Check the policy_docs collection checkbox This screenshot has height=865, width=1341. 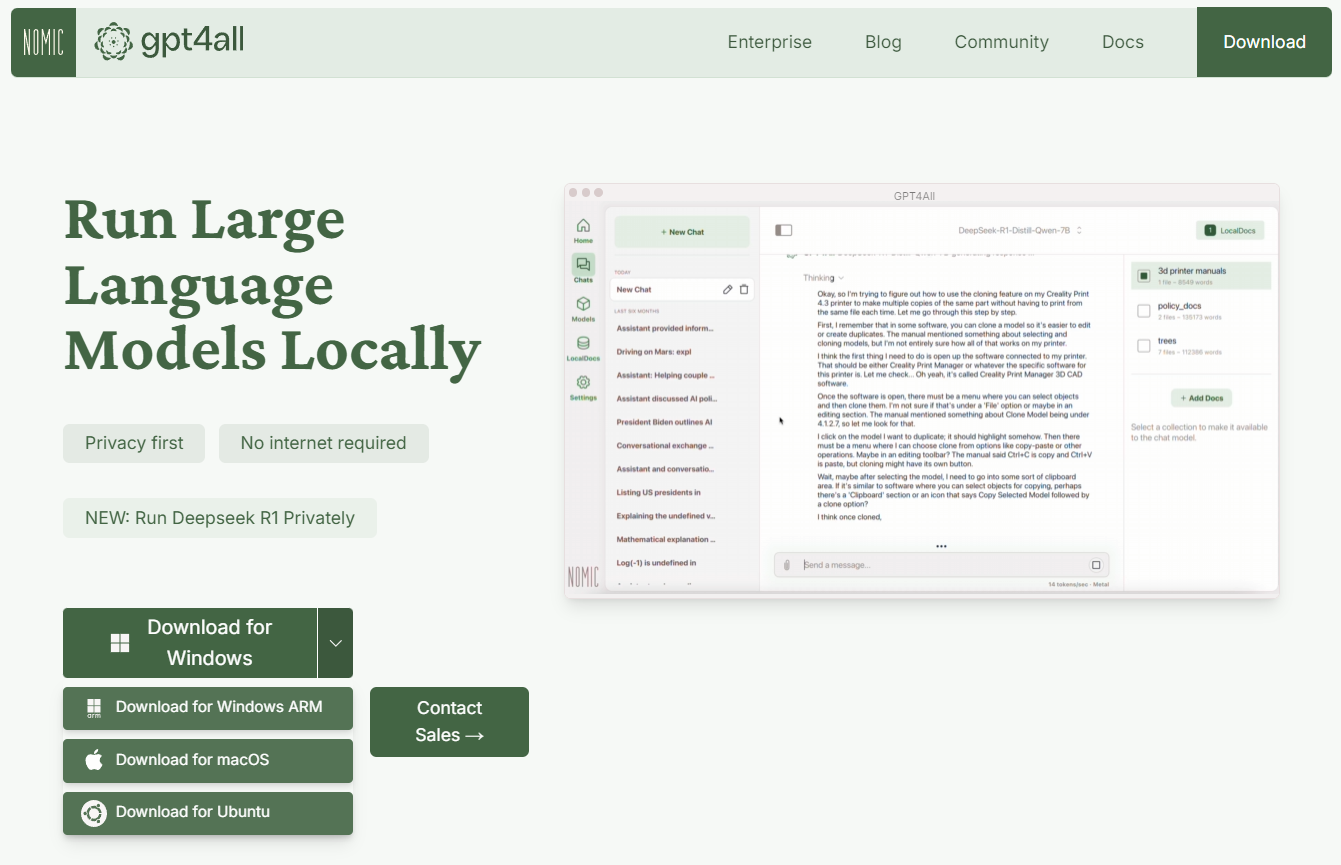1144,311
